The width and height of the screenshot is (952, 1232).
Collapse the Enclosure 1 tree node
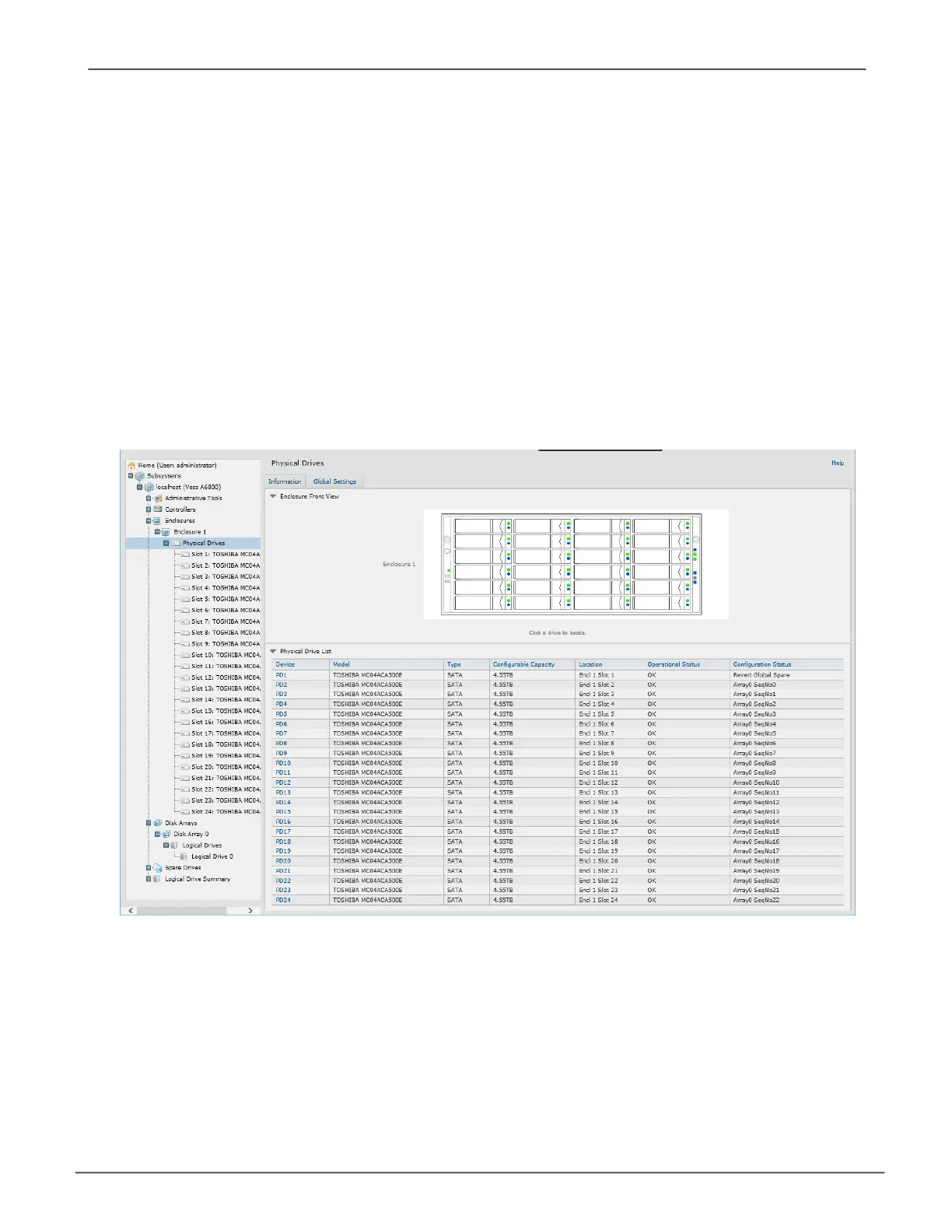click(157, 532)
